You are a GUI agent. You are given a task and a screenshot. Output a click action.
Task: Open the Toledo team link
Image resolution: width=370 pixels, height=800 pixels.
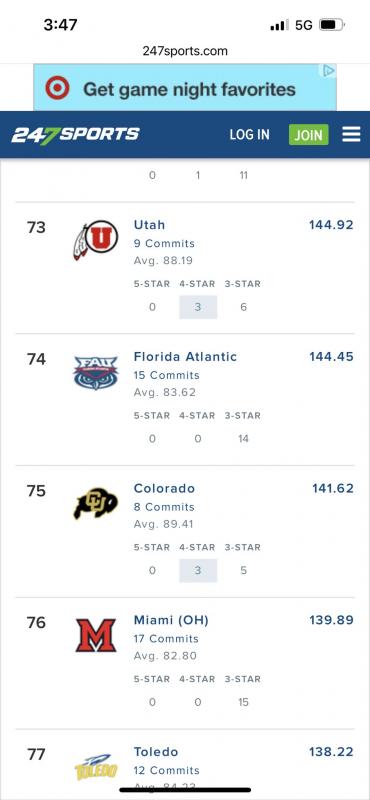156,752
